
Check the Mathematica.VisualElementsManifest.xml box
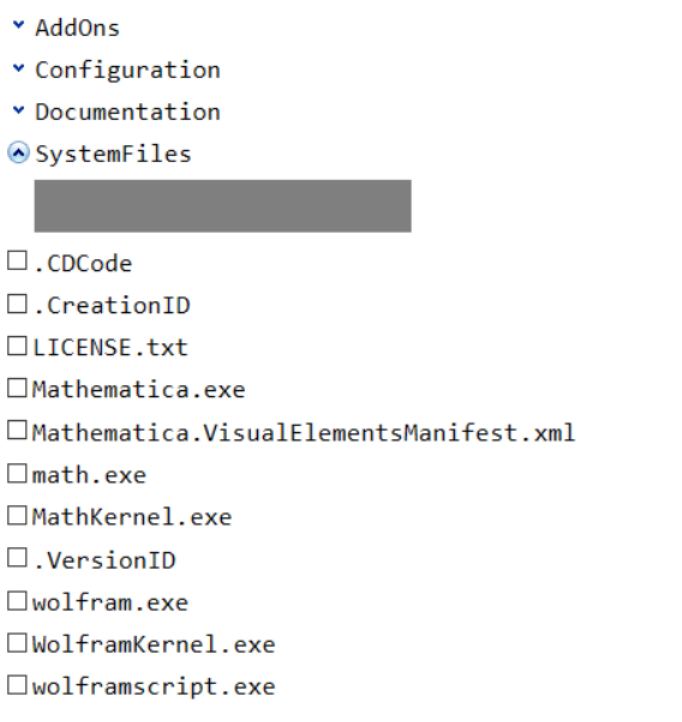pyautogui.click(x=17, y=432)
